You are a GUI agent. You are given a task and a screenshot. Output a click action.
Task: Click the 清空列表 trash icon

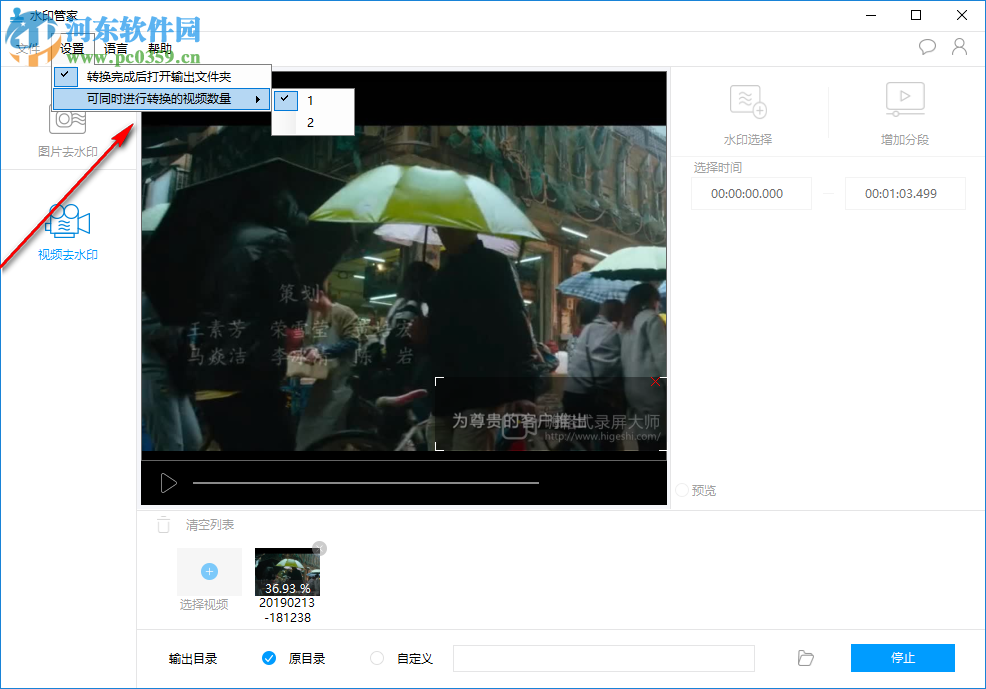[x=163, y=524]
